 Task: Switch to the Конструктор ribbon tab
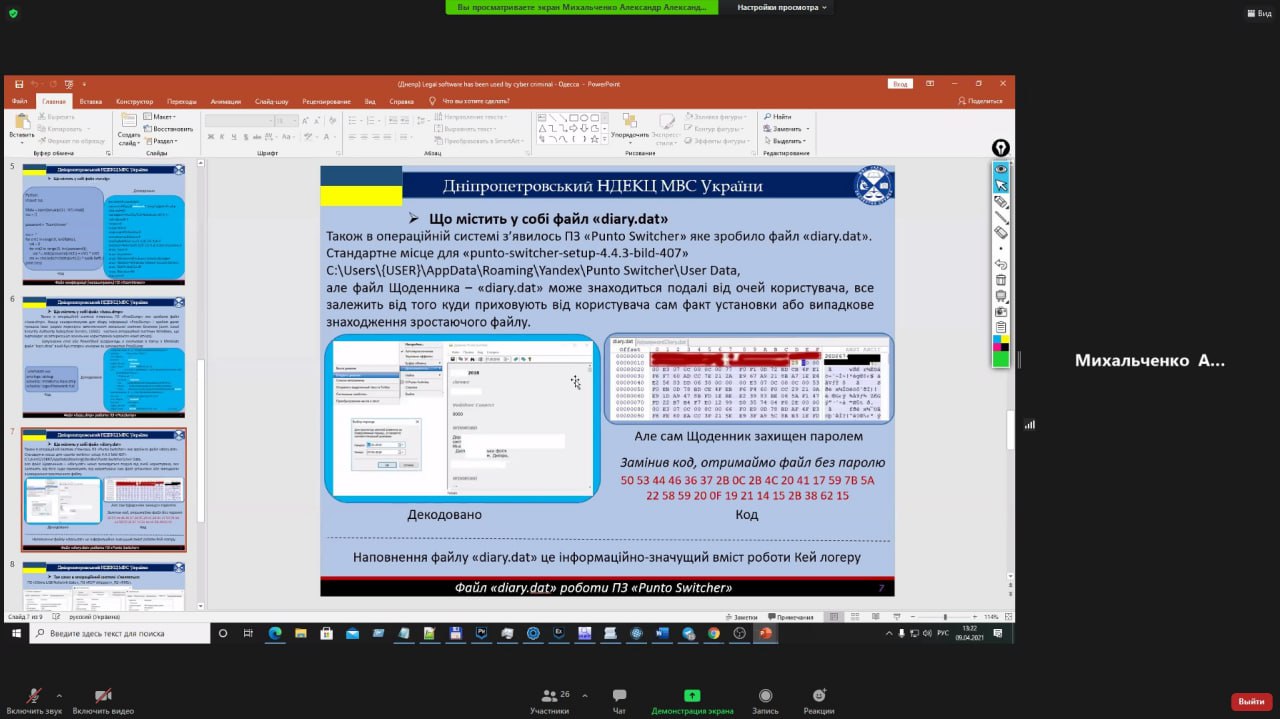click(134, 101)
